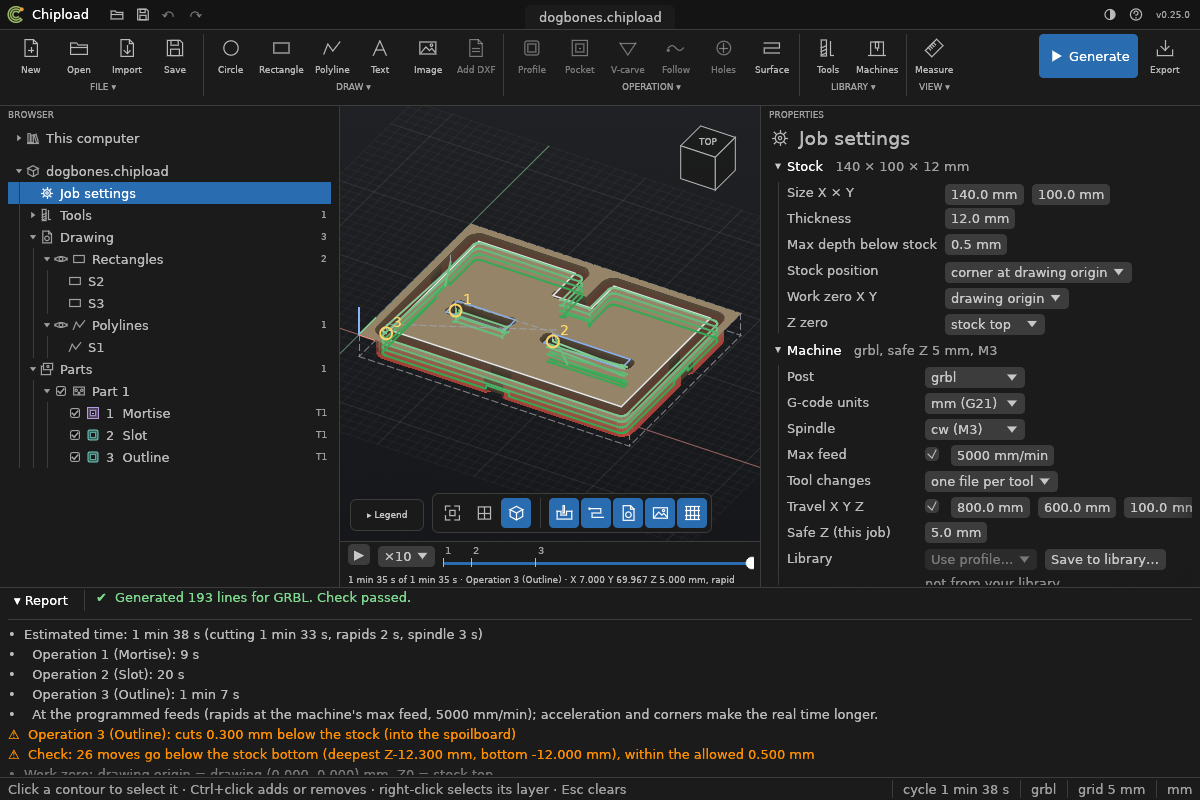Uncheck the 2 Slot operation checkbox
The width and height of the screenshot is (1200, 800).
75,435
